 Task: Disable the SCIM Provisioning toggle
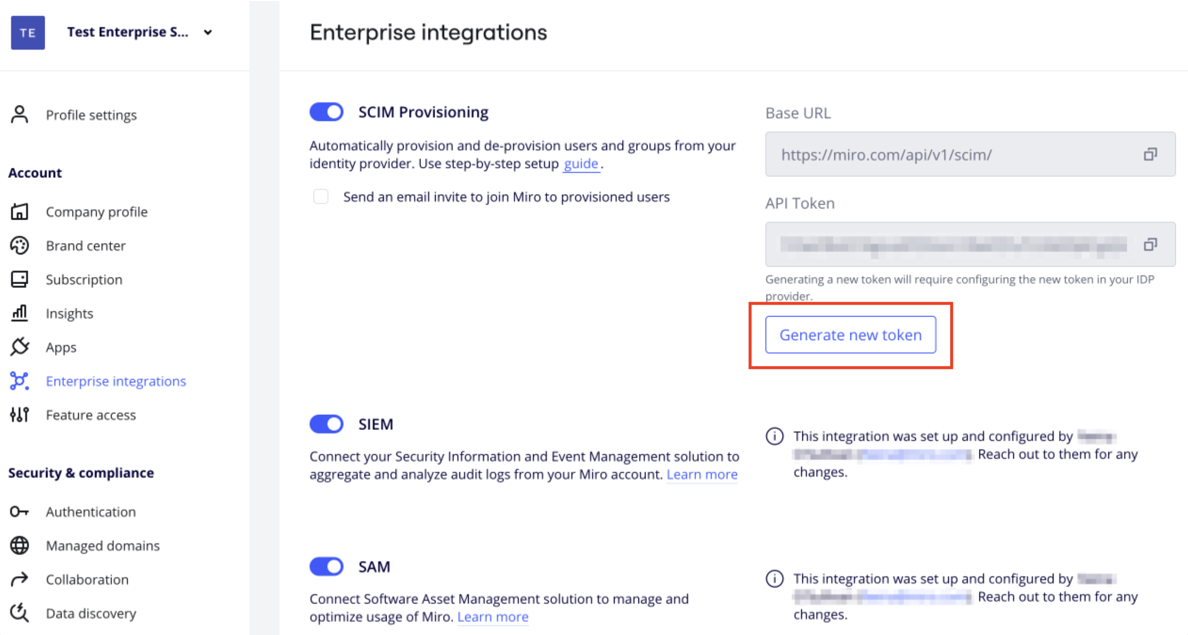point(327,112)
